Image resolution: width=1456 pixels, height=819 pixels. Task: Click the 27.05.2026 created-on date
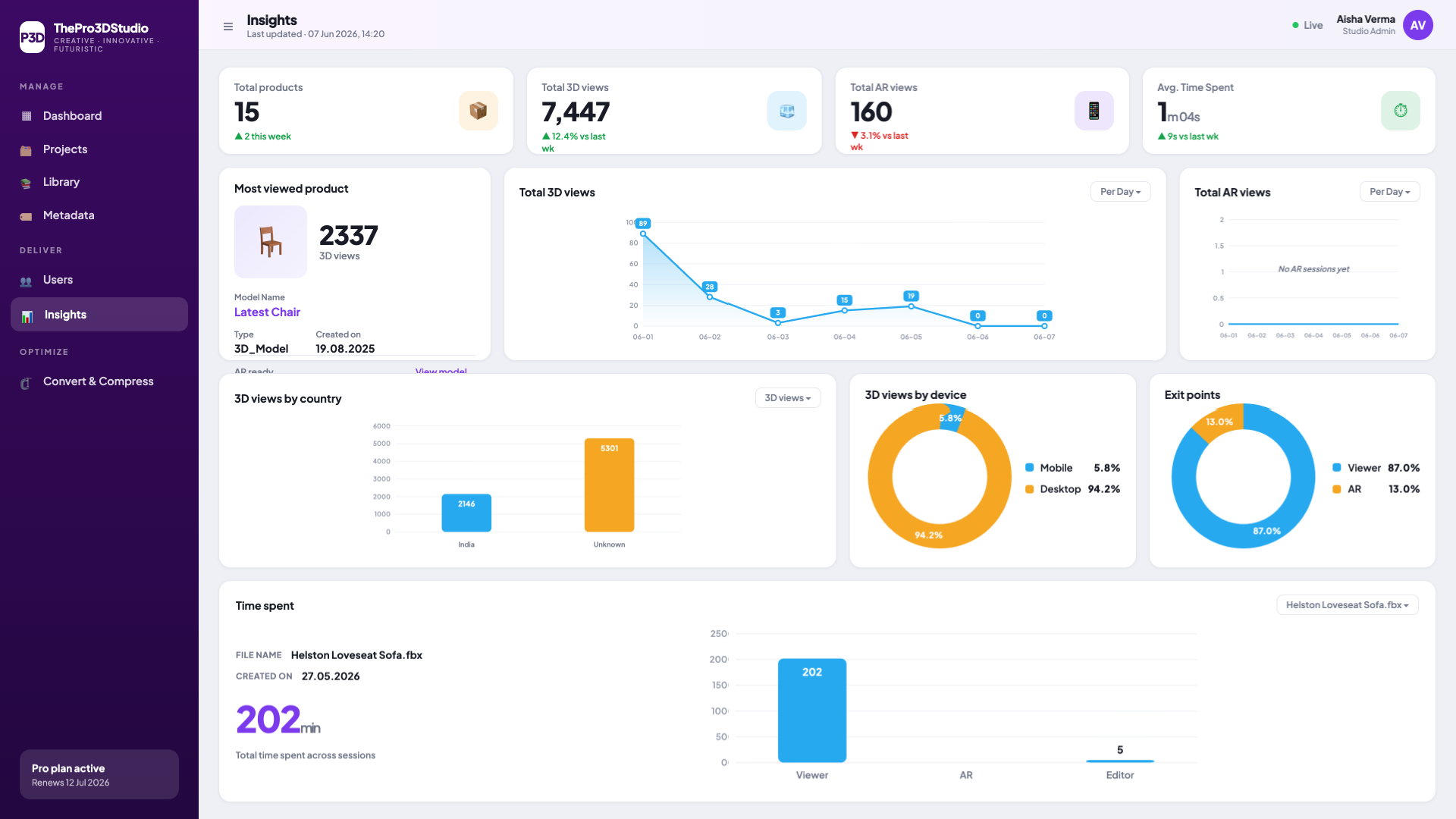[x=331, y=676]
